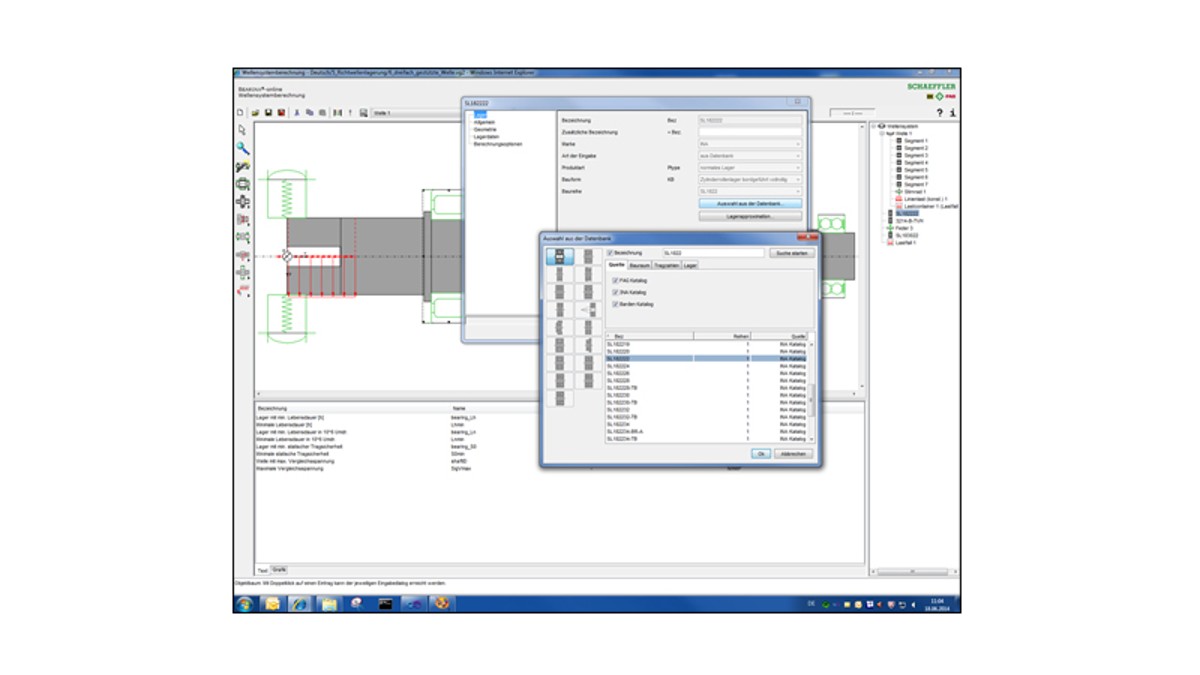Open the folder icon in the toolbar
1200x675 pixels.
255,113
